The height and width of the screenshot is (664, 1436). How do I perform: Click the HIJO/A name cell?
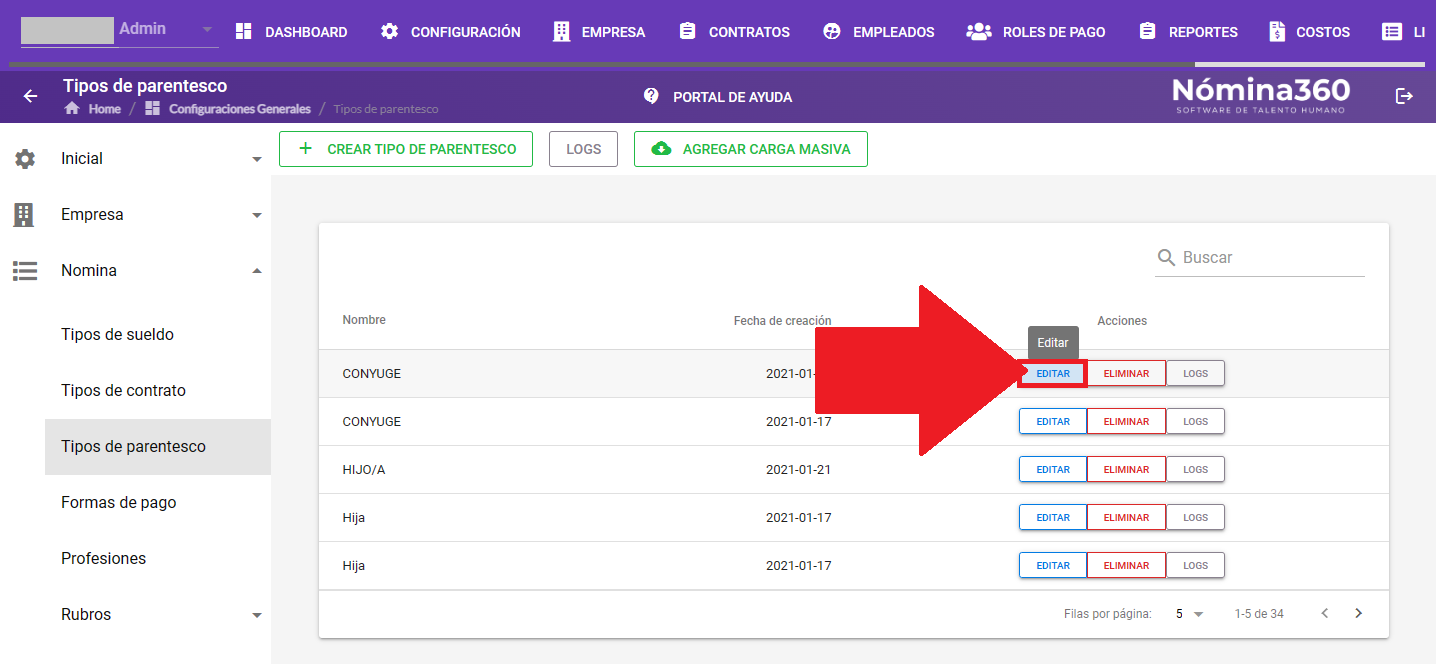coord(364,470)
